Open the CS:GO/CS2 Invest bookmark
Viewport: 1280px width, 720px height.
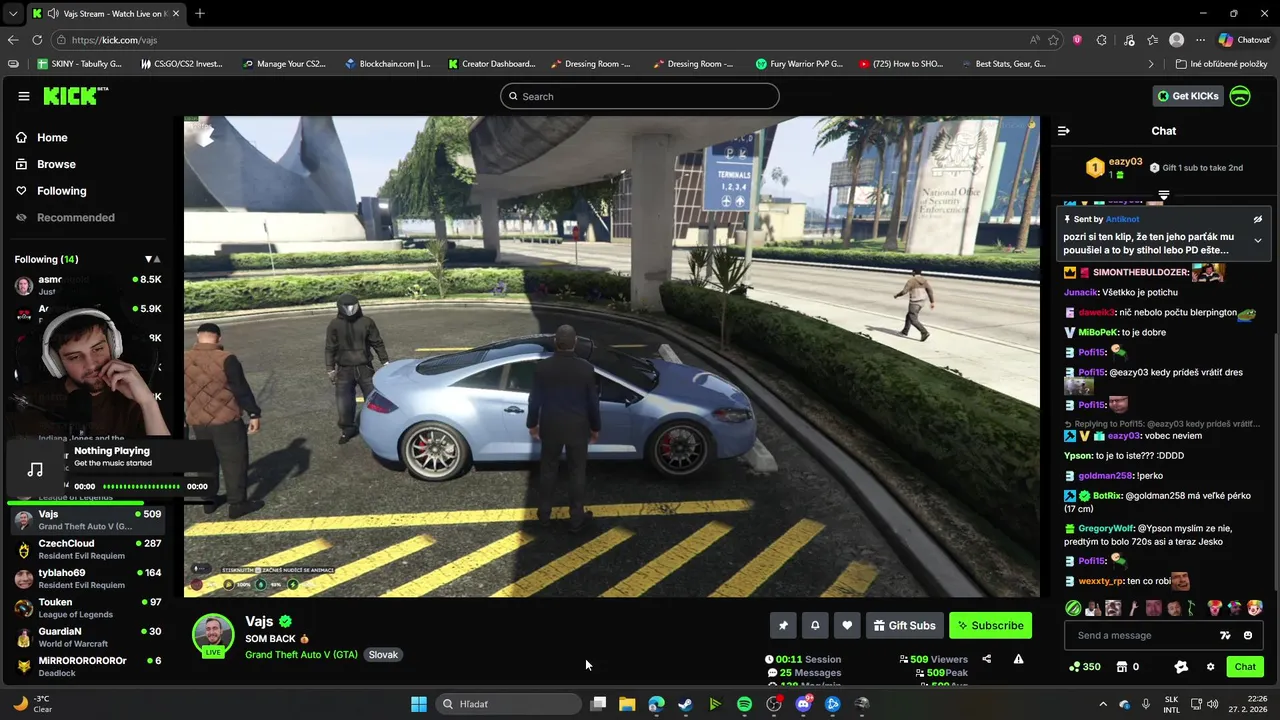[x=180, y=64]
